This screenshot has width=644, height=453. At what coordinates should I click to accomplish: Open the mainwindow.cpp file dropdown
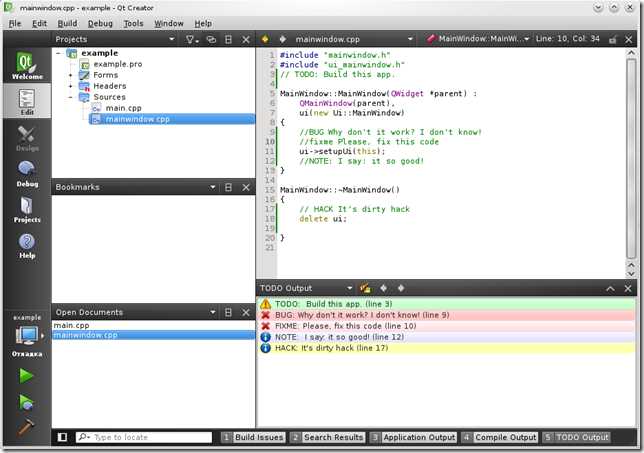(354, 39)
